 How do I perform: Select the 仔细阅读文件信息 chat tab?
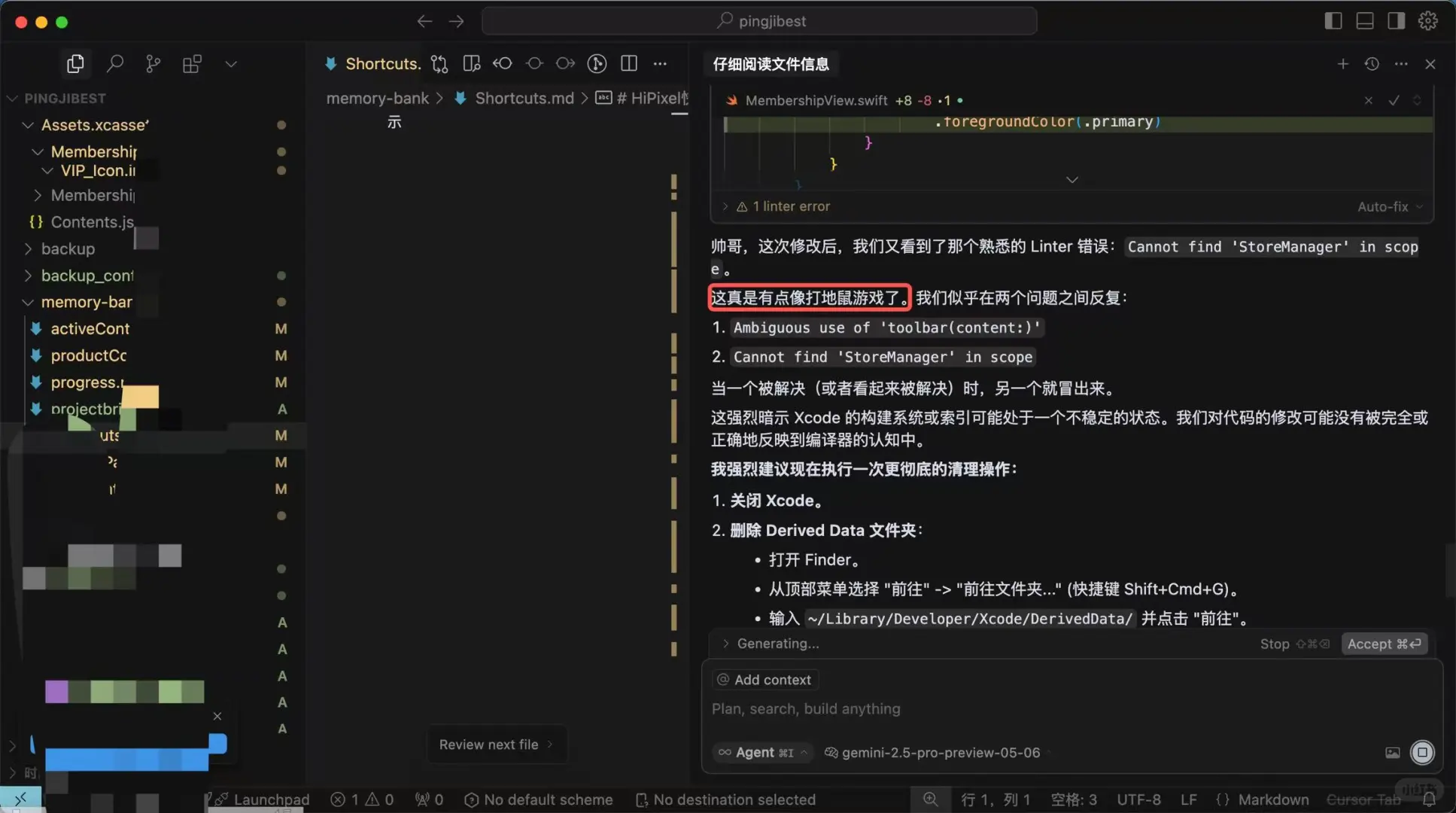pos(769,64)
